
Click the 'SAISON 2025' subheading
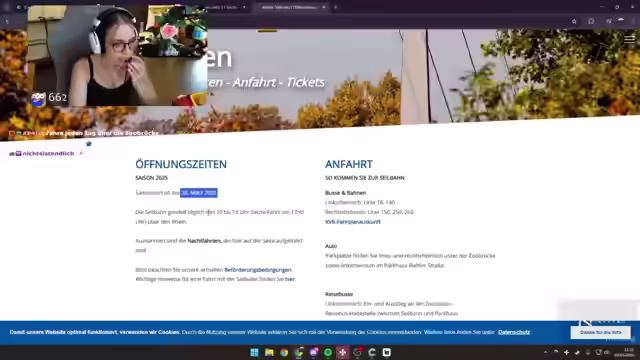151,178
